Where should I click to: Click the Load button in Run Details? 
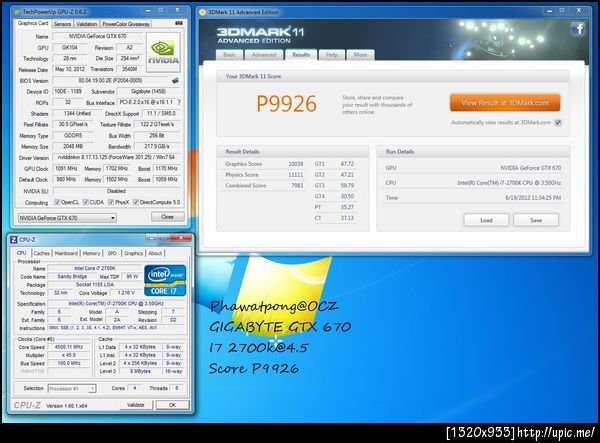486,220
